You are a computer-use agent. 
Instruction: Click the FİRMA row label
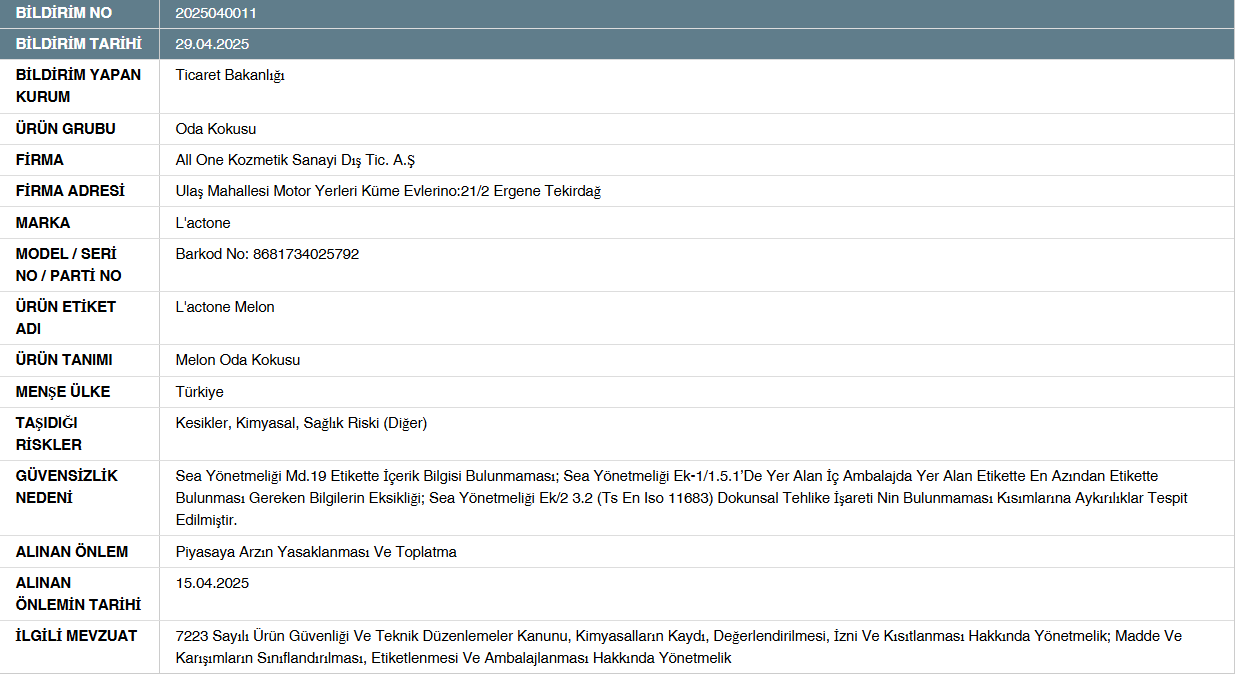[x=40, y=160]
